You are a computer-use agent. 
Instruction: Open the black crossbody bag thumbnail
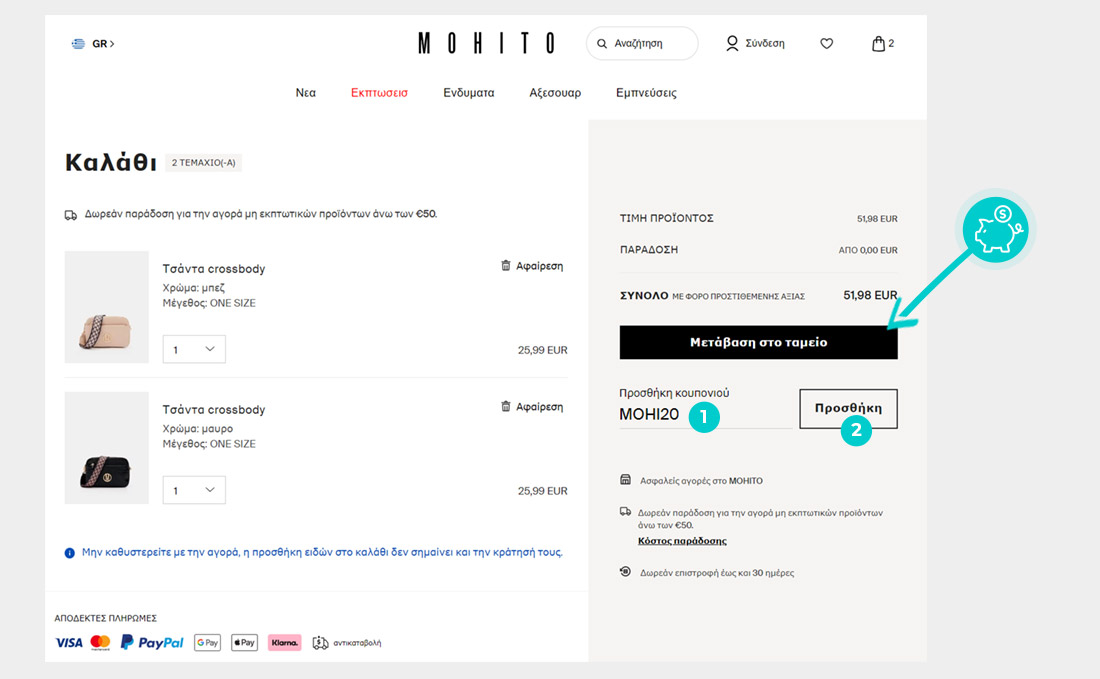click(x=107, y=448)
